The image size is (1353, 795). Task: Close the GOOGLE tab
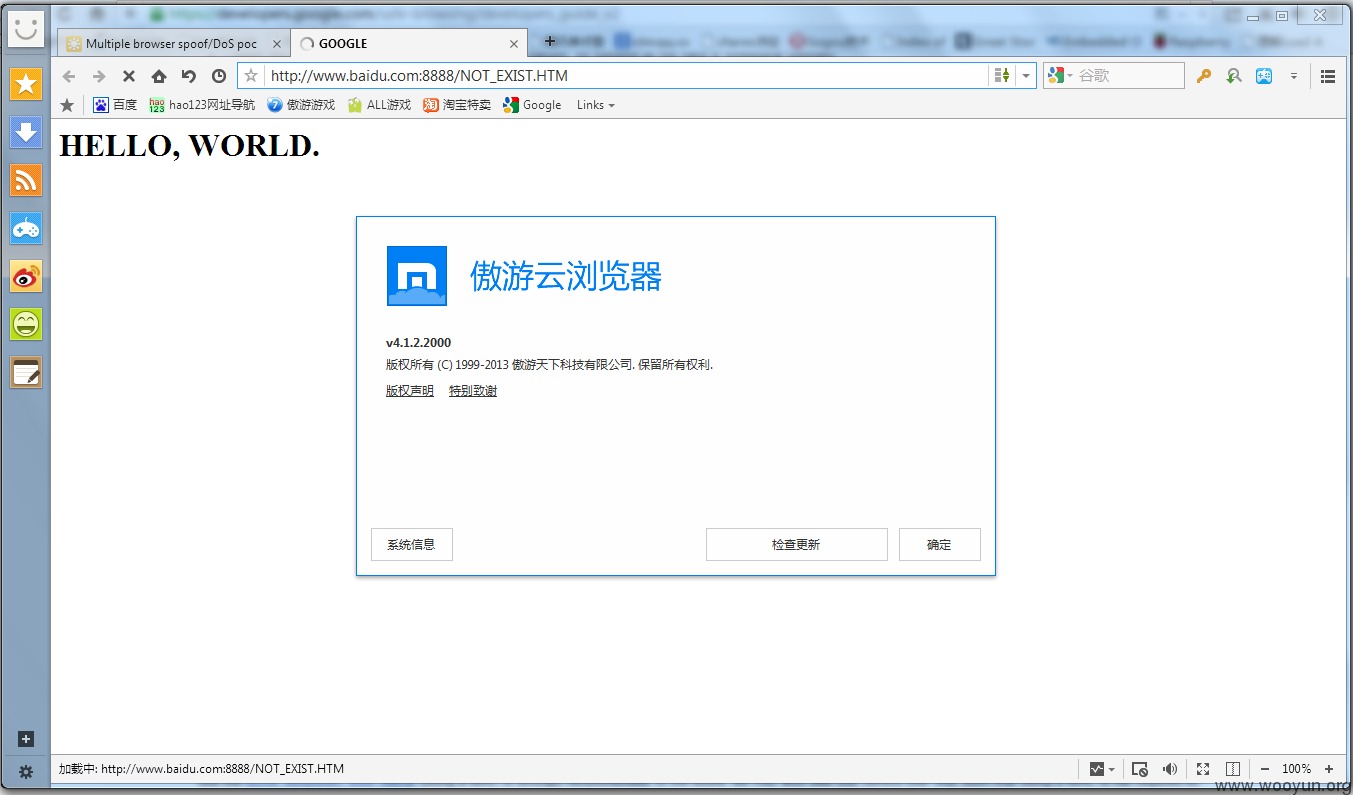click(515, 44)
